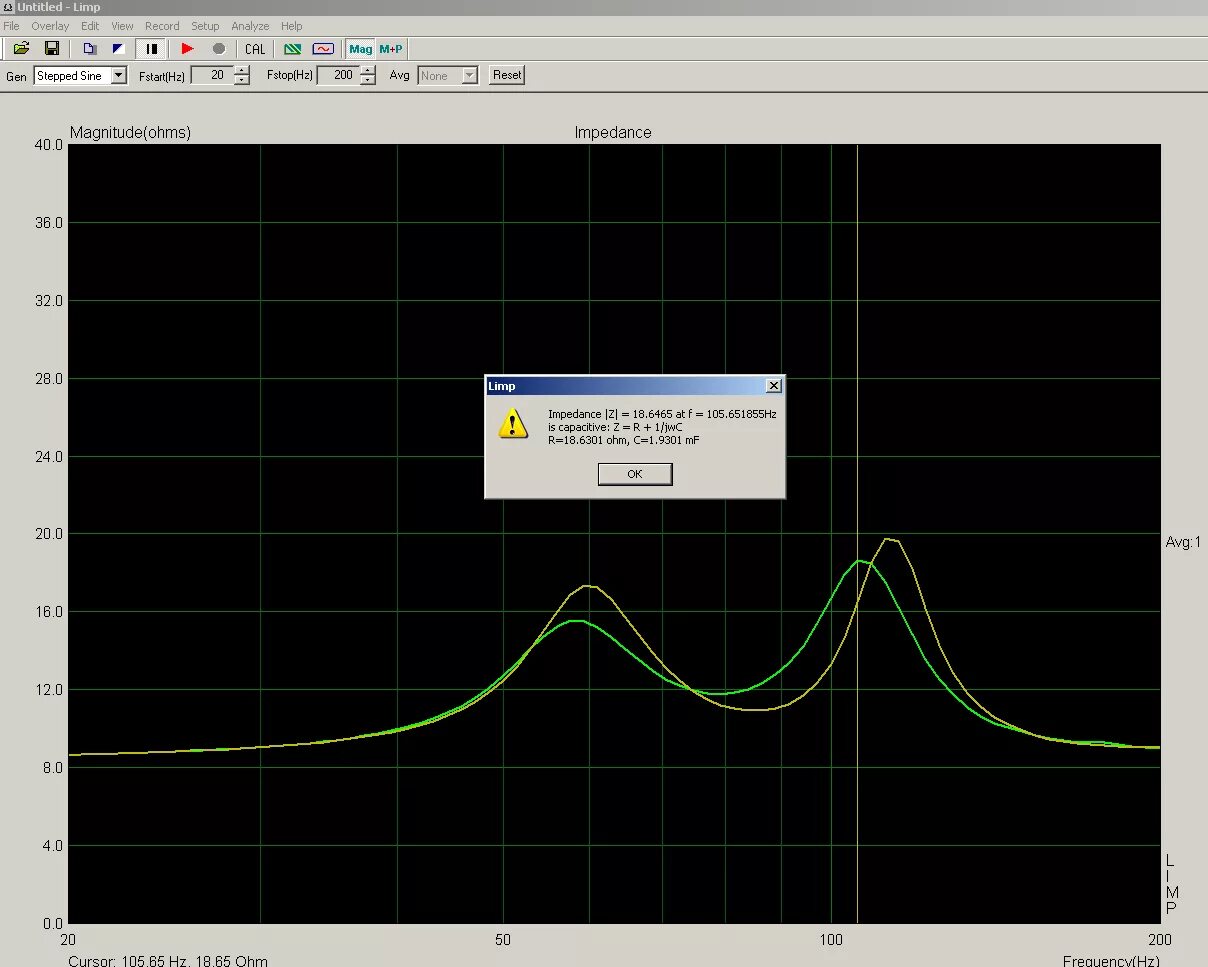
Task: Click the Reset button
Action: tap(507, 75)
